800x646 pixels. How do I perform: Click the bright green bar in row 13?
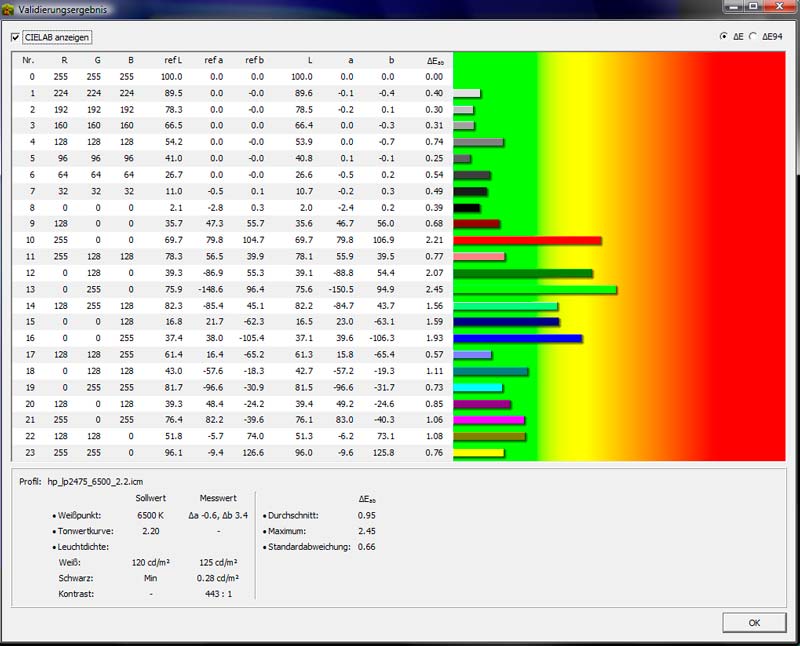pyautogui.click(x=535, y=290)
